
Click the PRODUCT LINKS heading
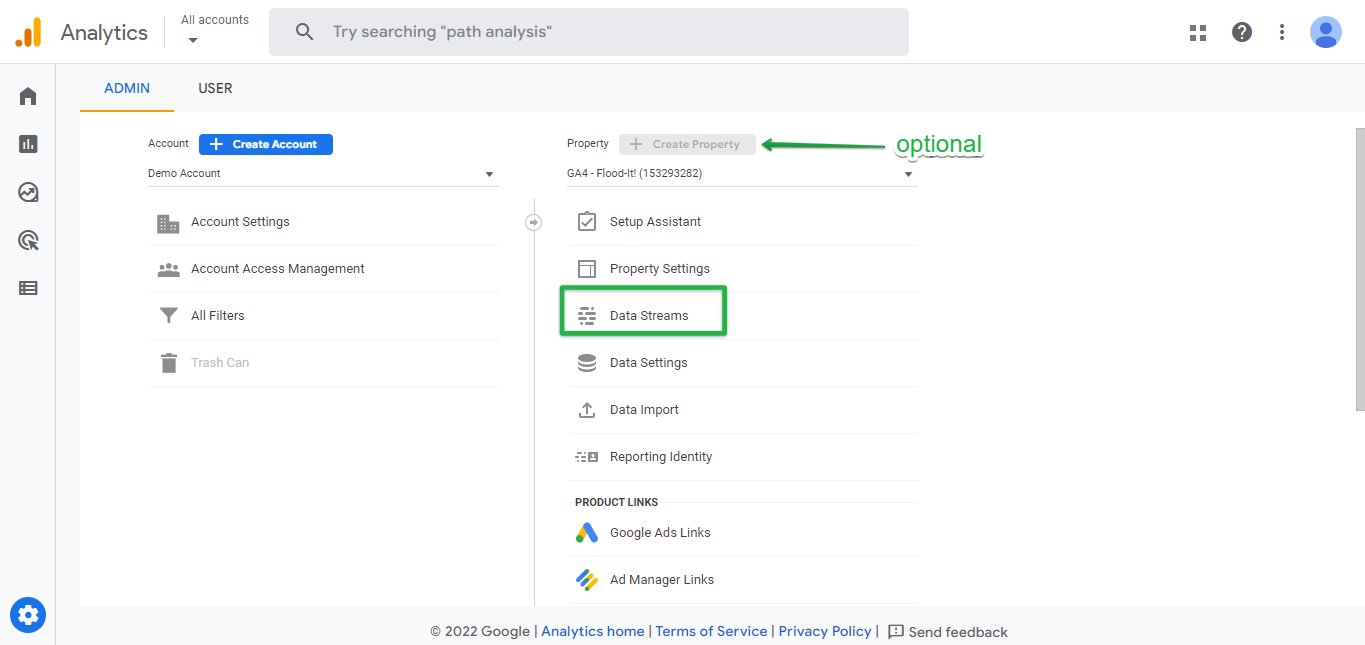[617, 502]
